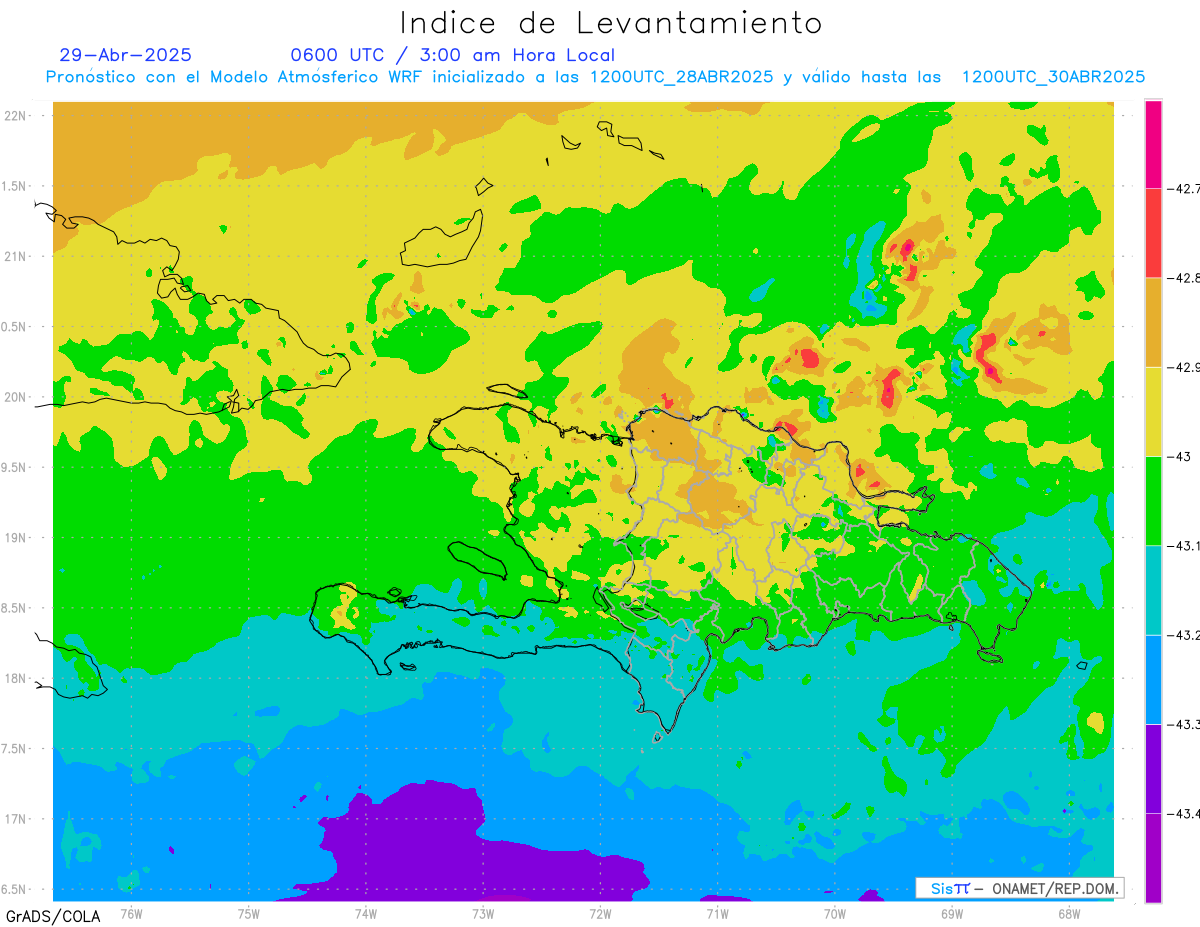Viewport: 1200px width, 927px height.
Task: Pick the bright blue swatch in the legend
Action: click(1153, 679)
